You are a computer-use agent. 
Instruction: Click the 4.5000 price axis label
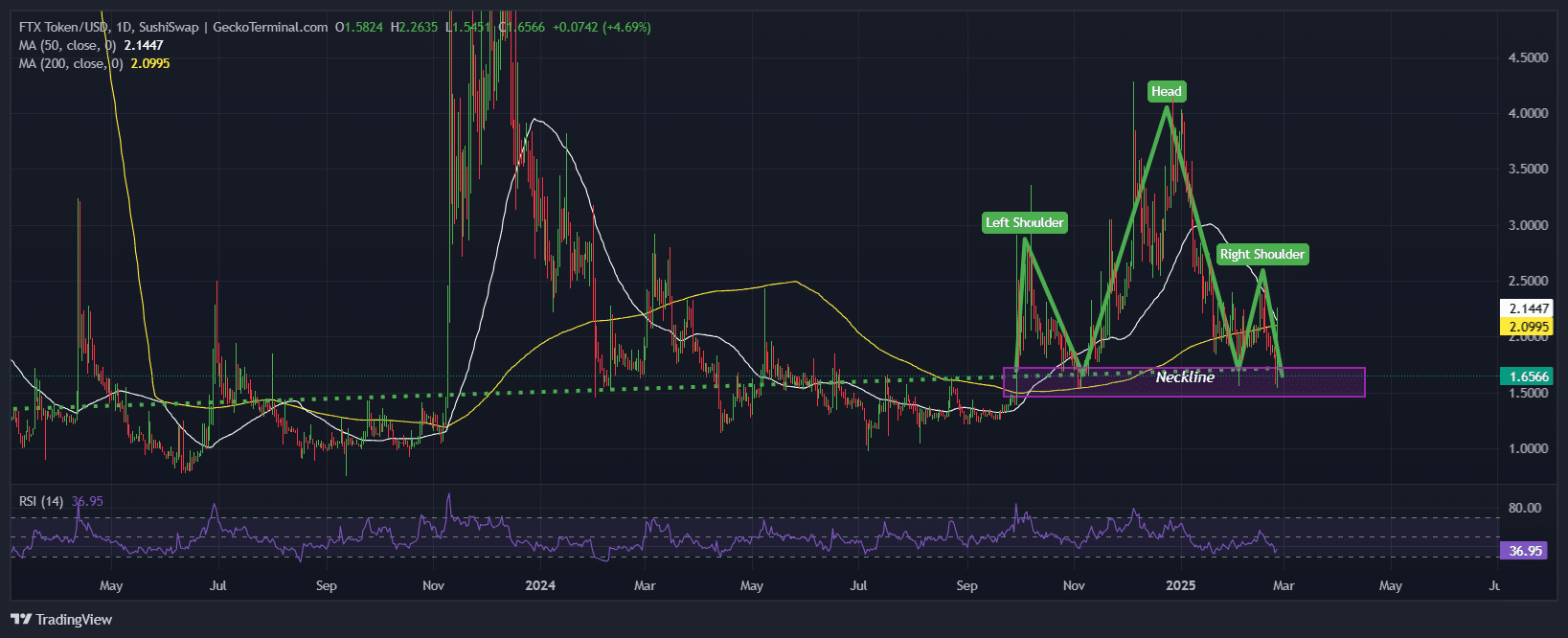point(1529,57)
